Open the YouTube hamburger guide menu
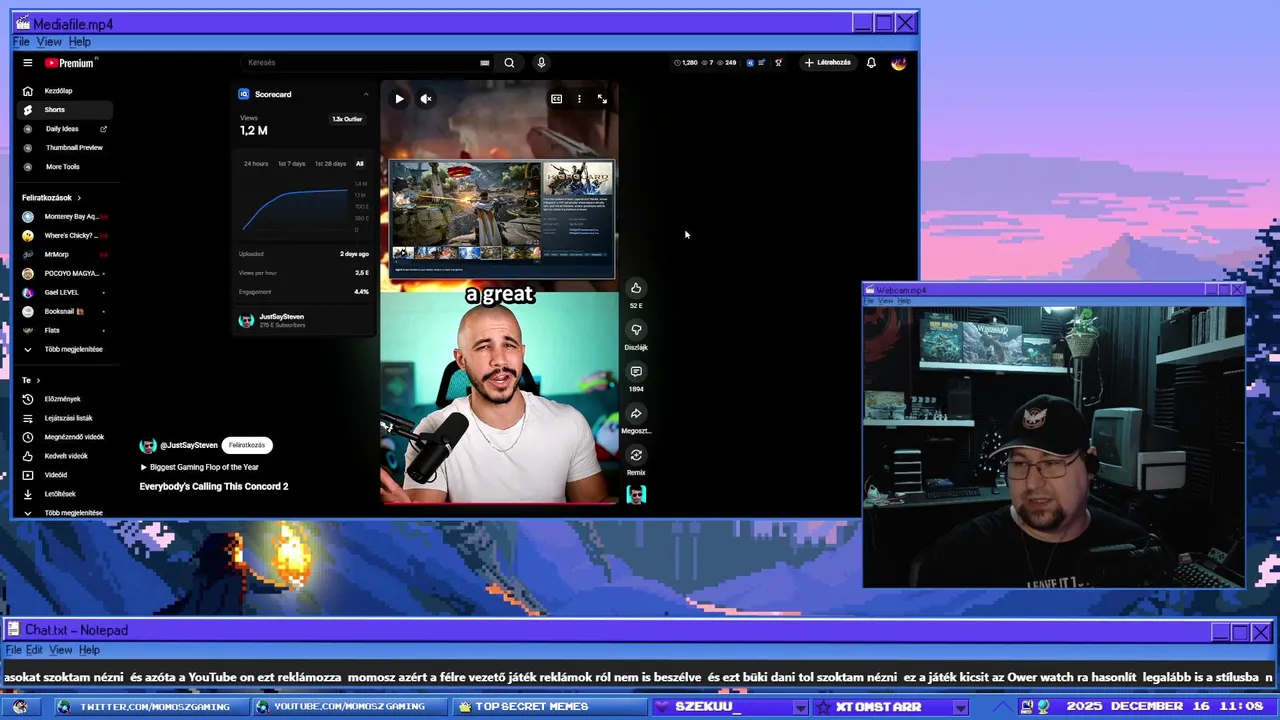The height and width of the screenshot is (720, 1280). (x=28, y=63)
